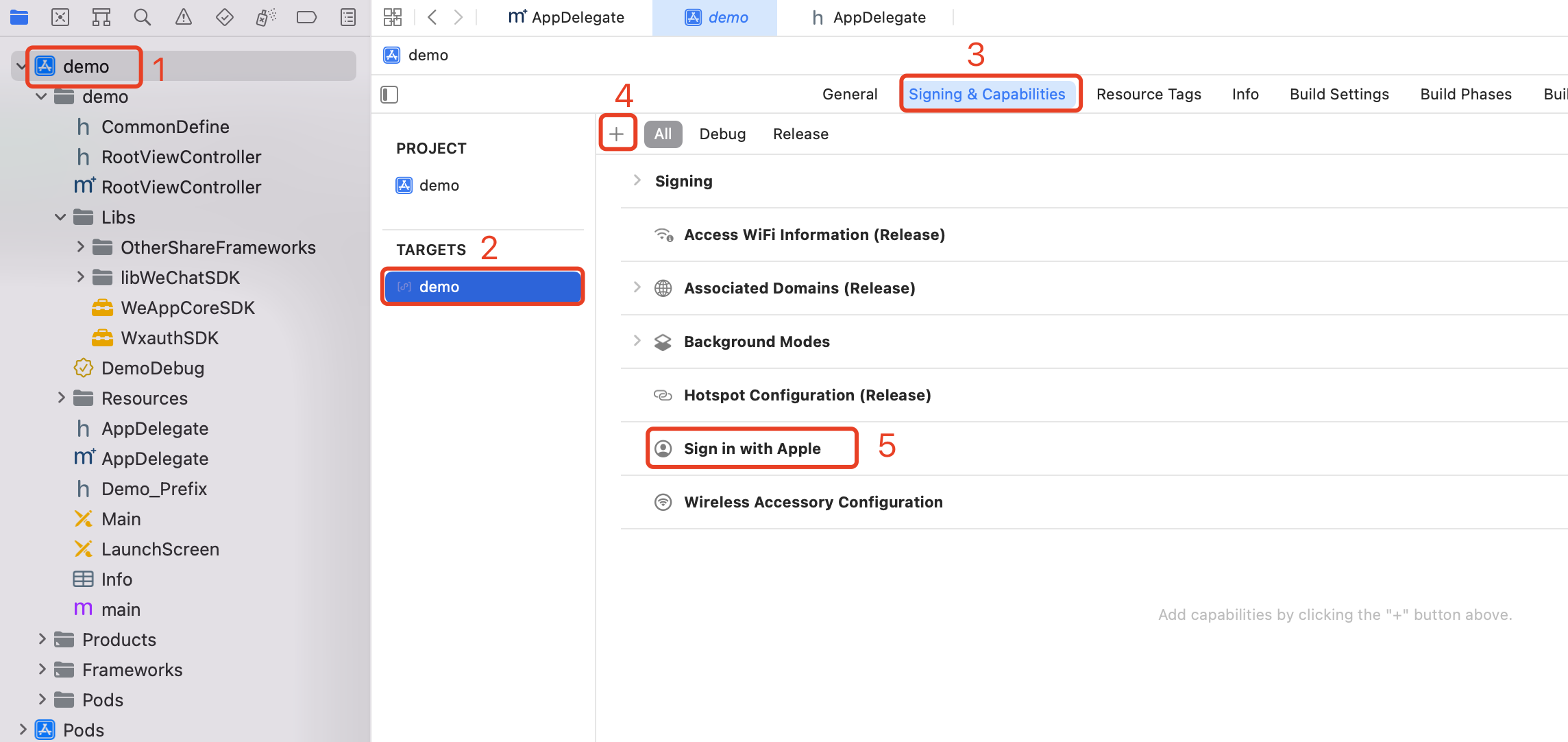1568x742 pixels.
Task: Open the Build Settings tab
Action: tap(1339, 94)
